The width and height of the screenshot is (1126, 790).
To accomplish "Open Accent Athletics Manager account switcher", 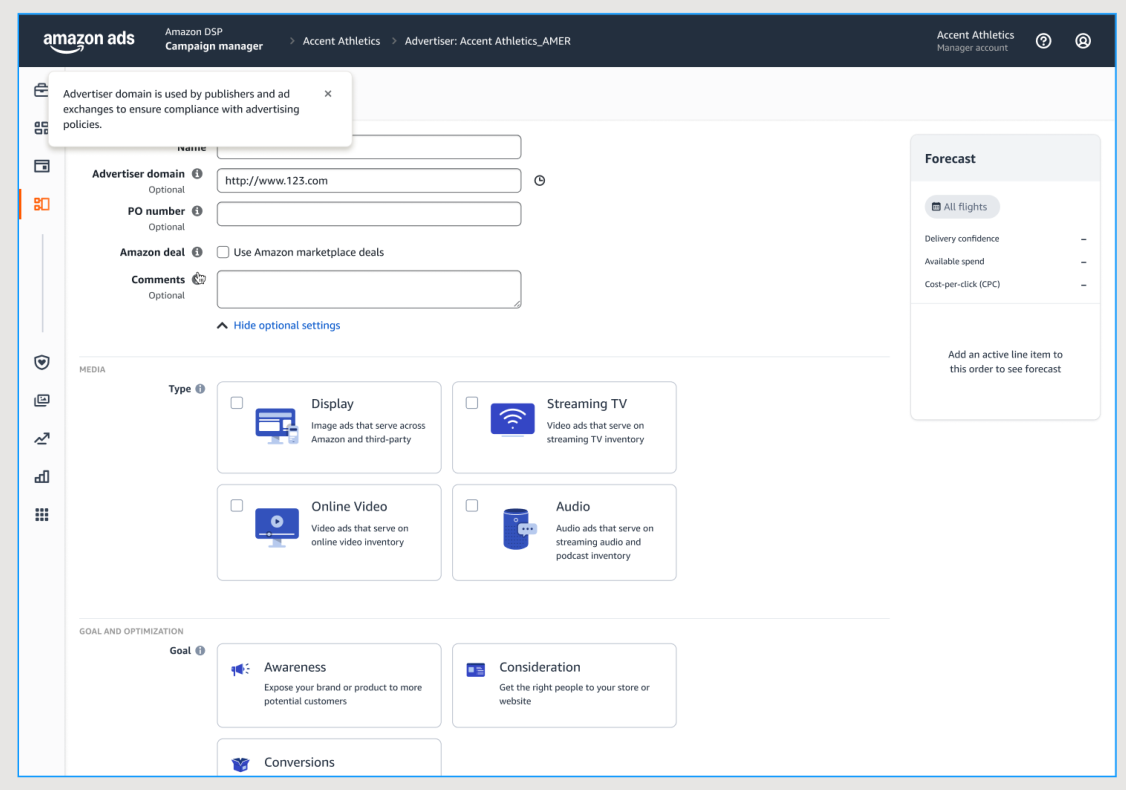I will tap(975, 41).
